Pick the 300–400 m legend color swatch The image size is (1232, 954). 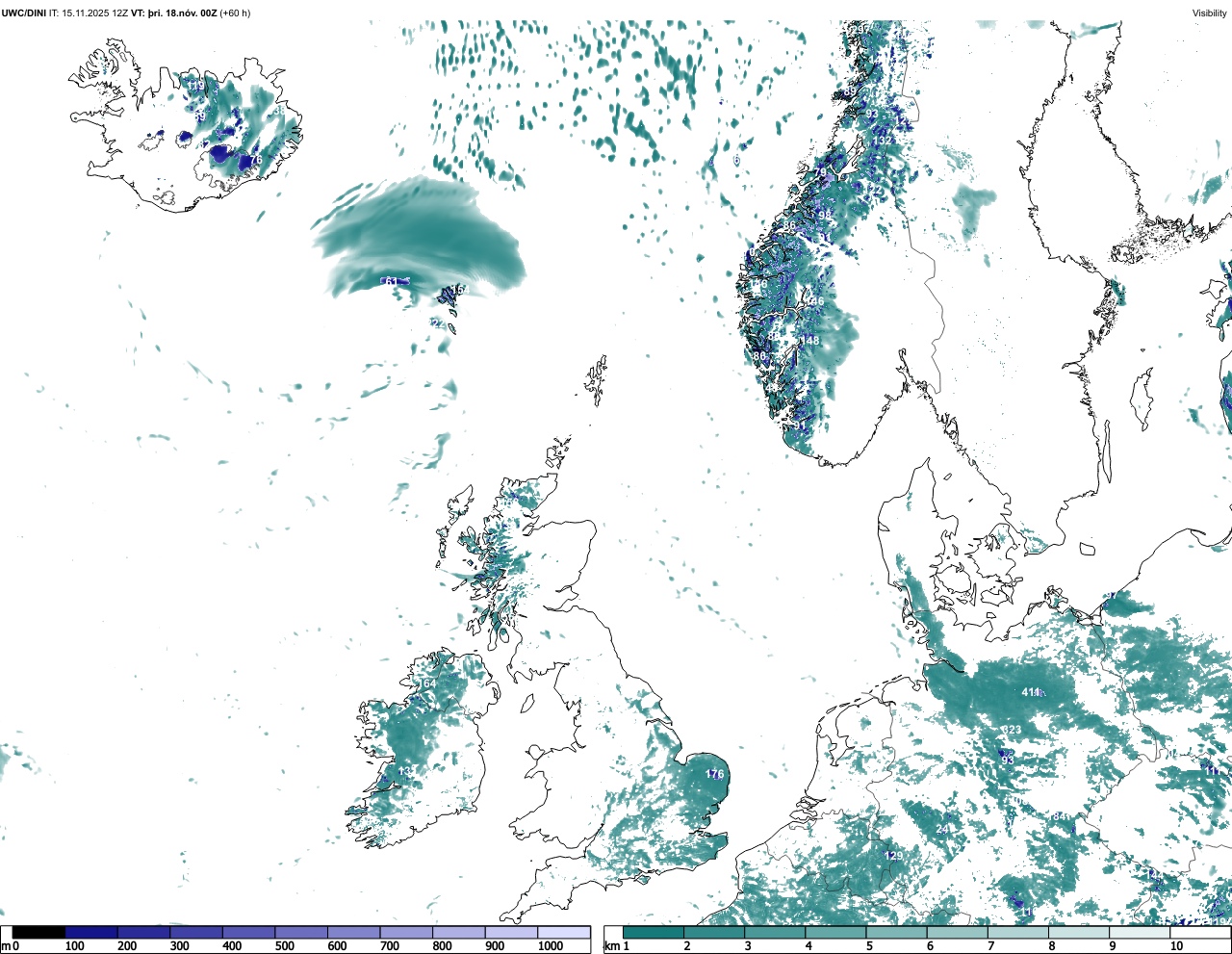[x=196, y=932]
